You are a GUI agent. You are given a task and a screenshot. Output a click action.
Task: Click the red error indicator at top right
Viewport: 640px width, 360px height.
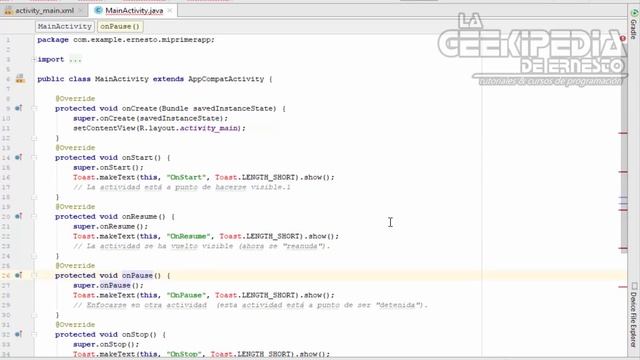click(623, 38)
